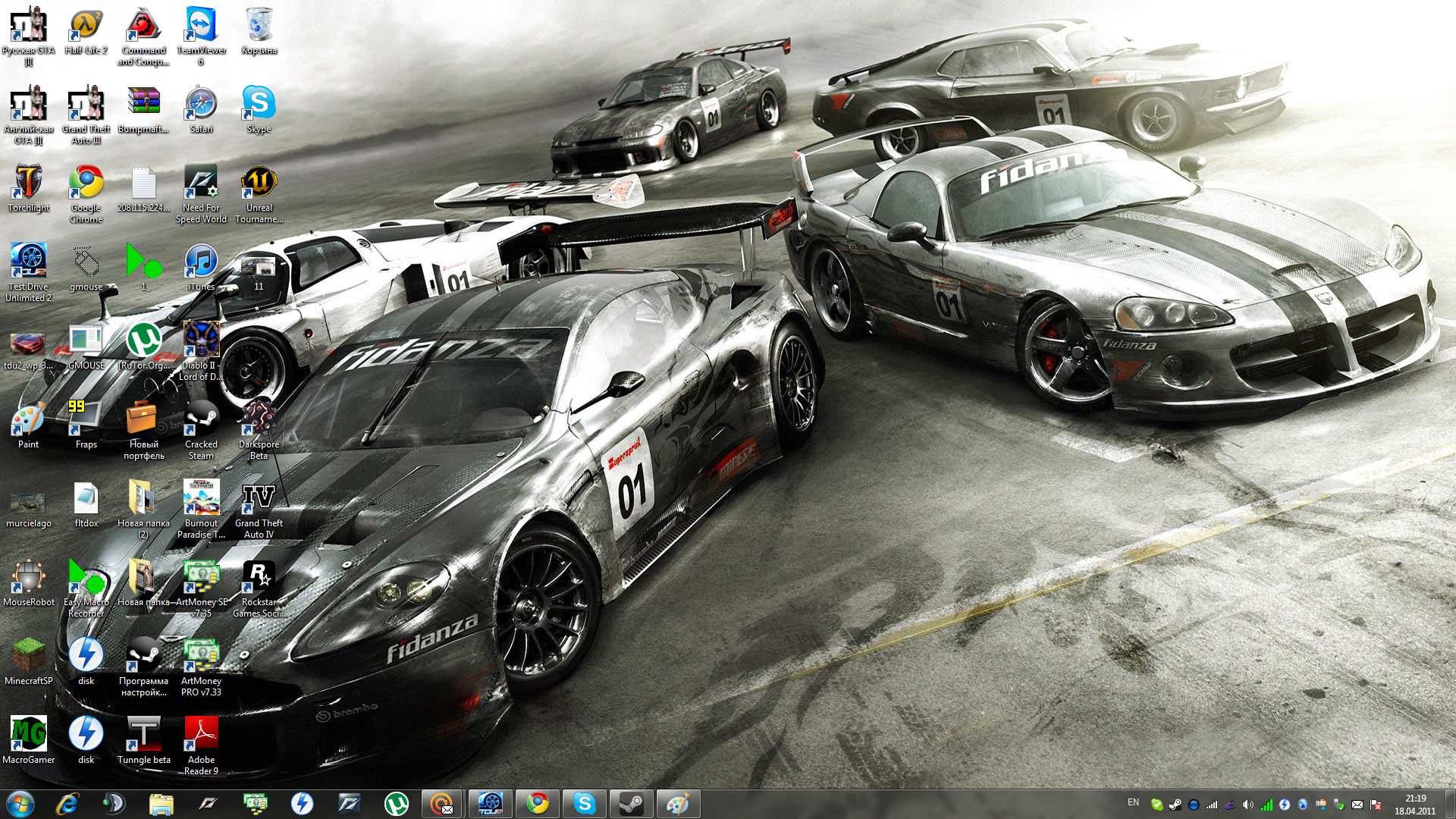The height and width of the screenshot is (819, 1456).
Task: Open the Корзина recycle bin
Action: tap(259, 32)
